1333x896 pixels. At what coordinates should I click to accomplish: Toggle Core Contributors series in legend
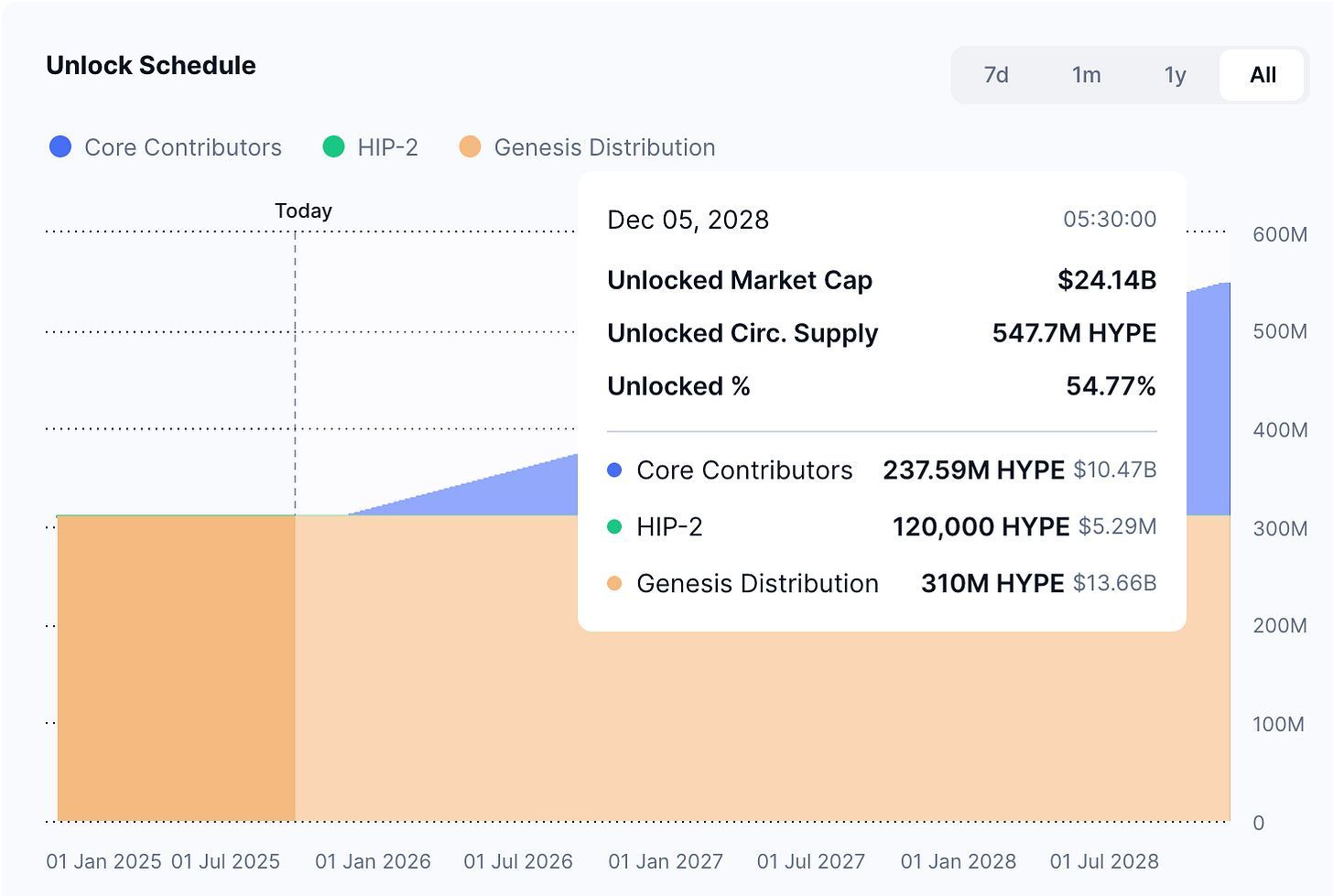(183, 147)
